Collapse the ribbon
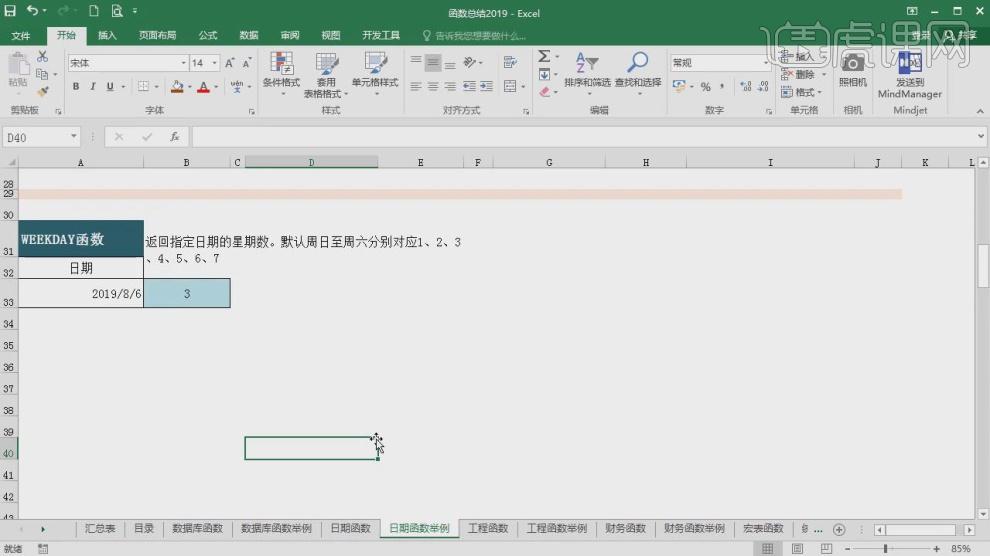The height and width of the screenshot is (556, 990). tap(980, 111)
